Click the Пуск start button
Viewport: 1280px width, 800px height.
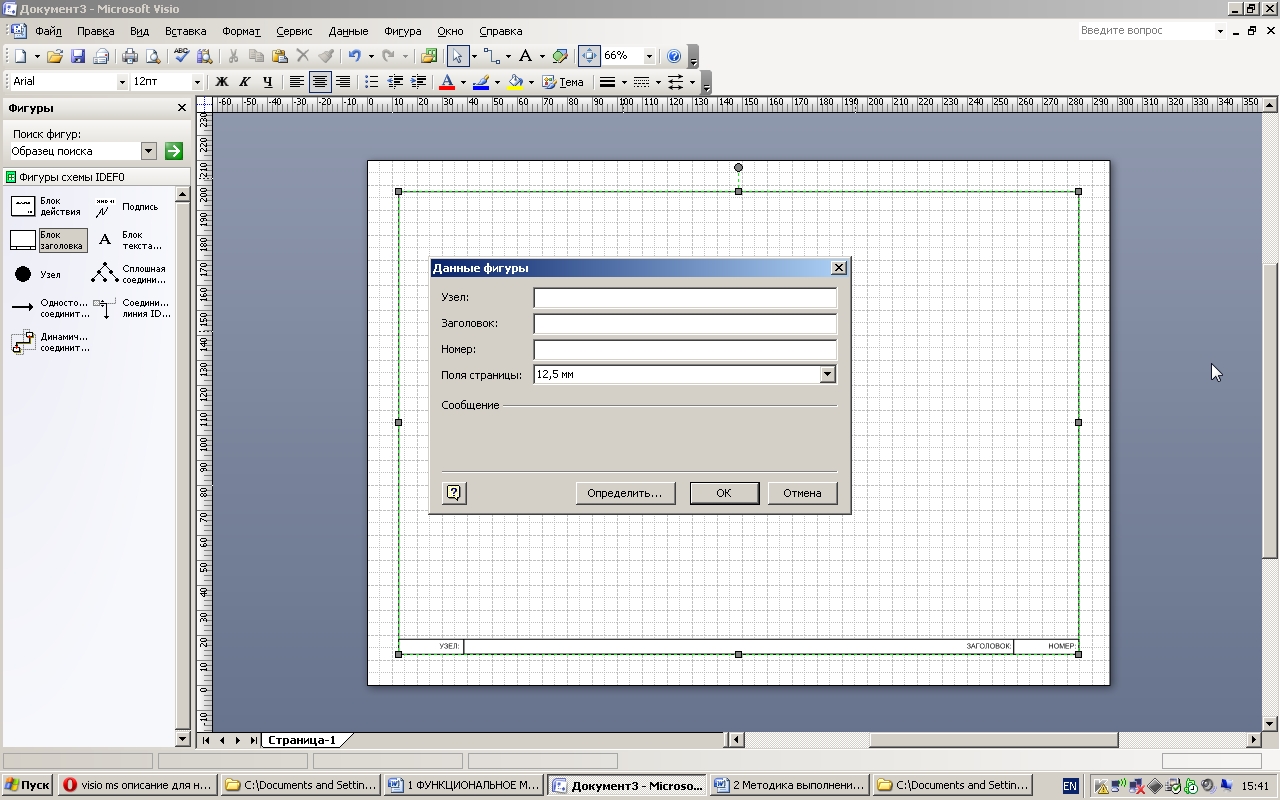[27, 785]
